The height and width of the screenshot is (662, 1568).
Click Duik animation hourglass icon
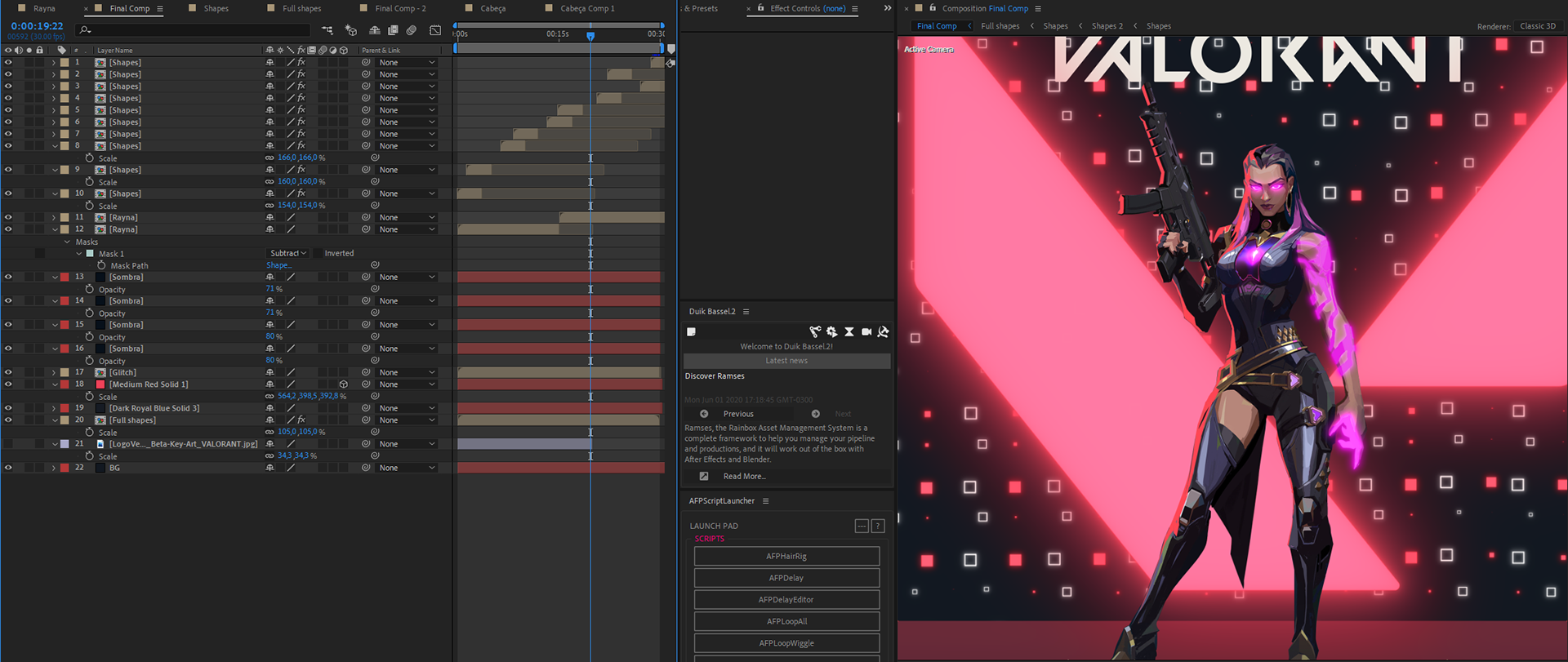click(849, 331)
